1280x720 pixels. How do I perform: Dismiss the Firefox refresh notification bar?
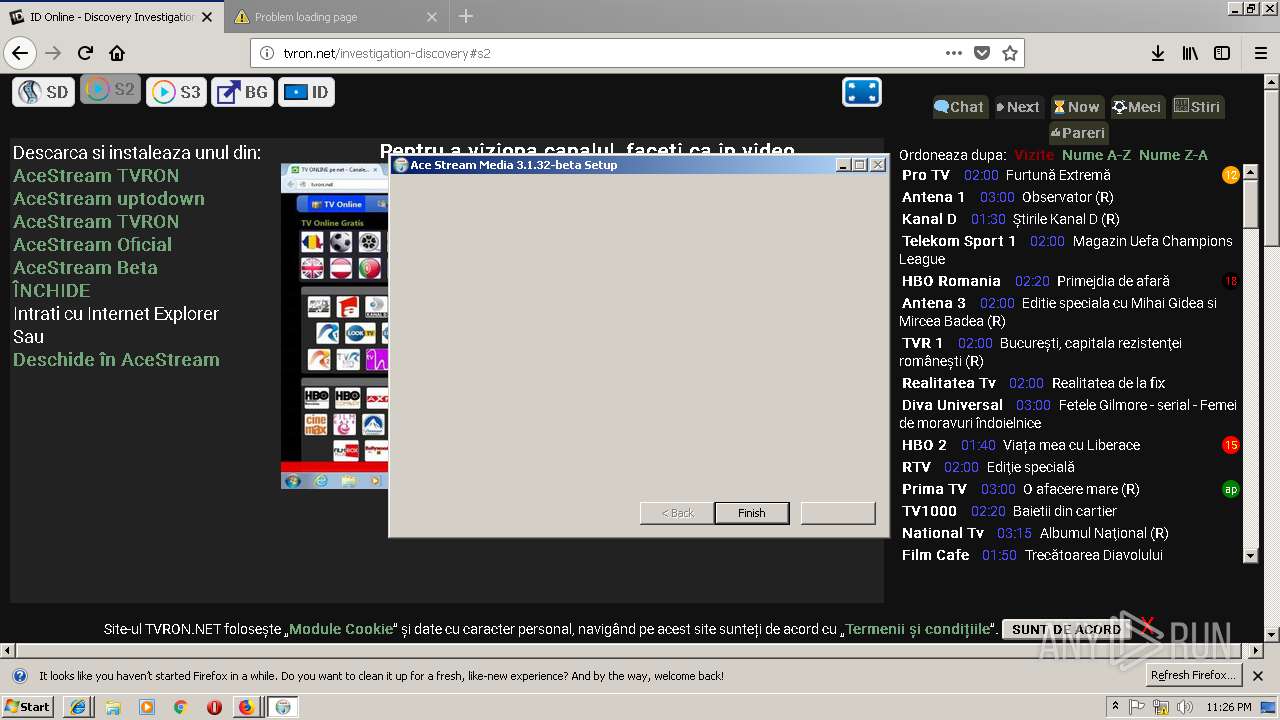coord(1258,676)
